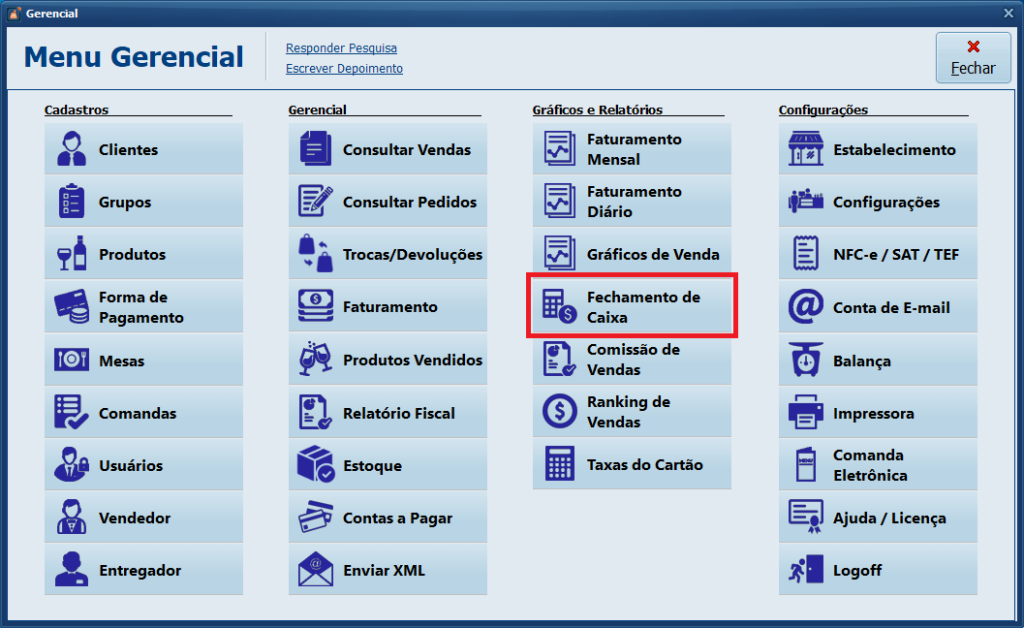1024x628 pixels.
Task: Select the Balança scale icon
Action: [x=805, y=361]
